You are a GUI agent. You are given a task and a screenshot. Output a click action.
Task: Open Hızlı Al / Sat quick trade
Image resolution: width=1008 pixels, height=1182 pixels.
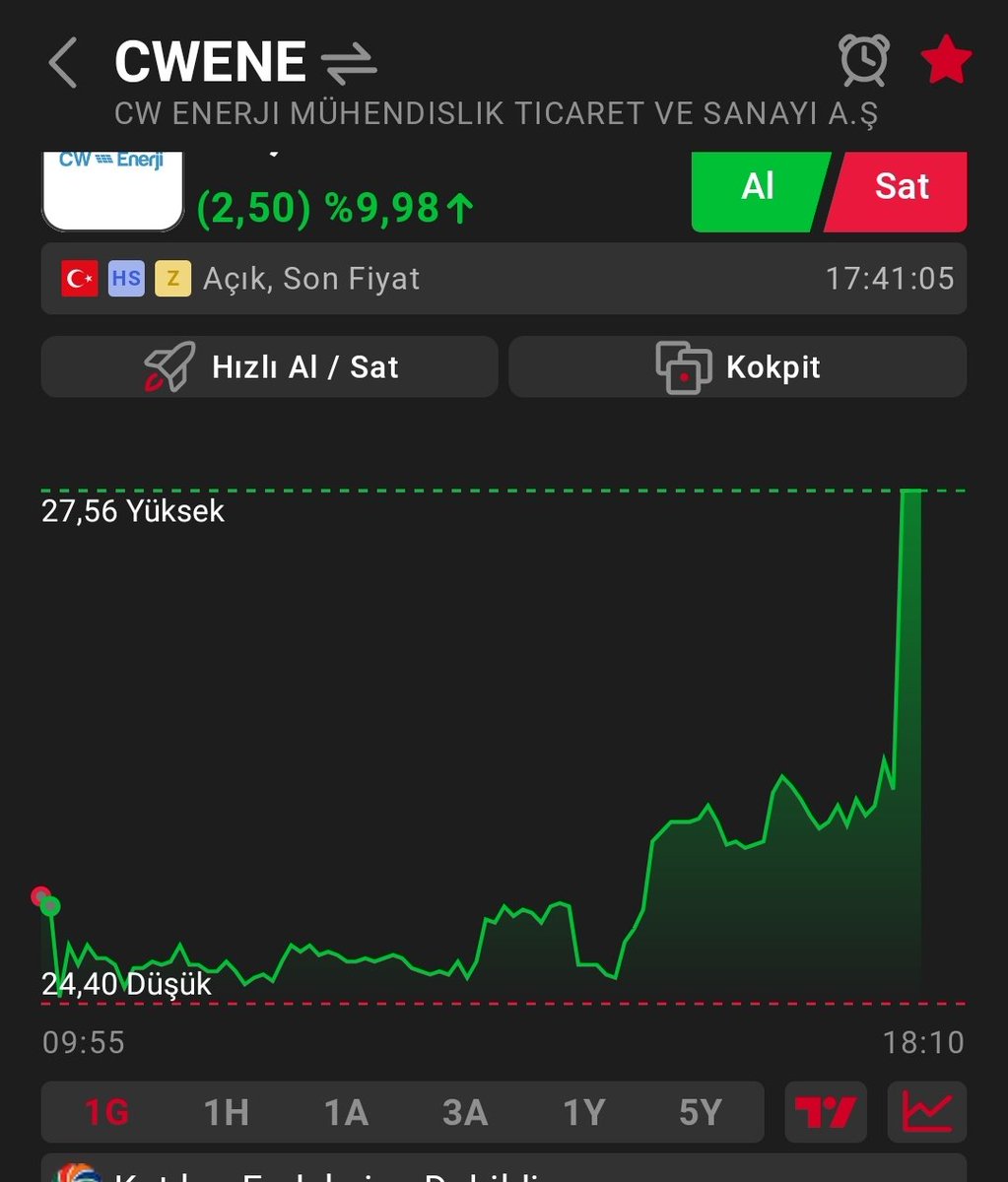269,366
